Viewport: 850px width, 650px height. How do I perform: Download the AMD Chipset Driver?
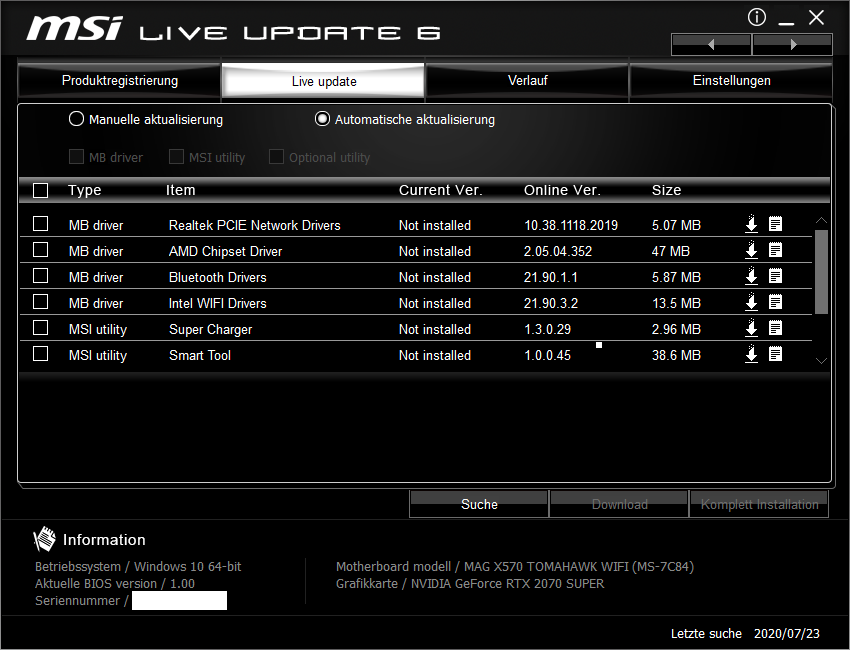pyautogui.click(x=751, y=250)
